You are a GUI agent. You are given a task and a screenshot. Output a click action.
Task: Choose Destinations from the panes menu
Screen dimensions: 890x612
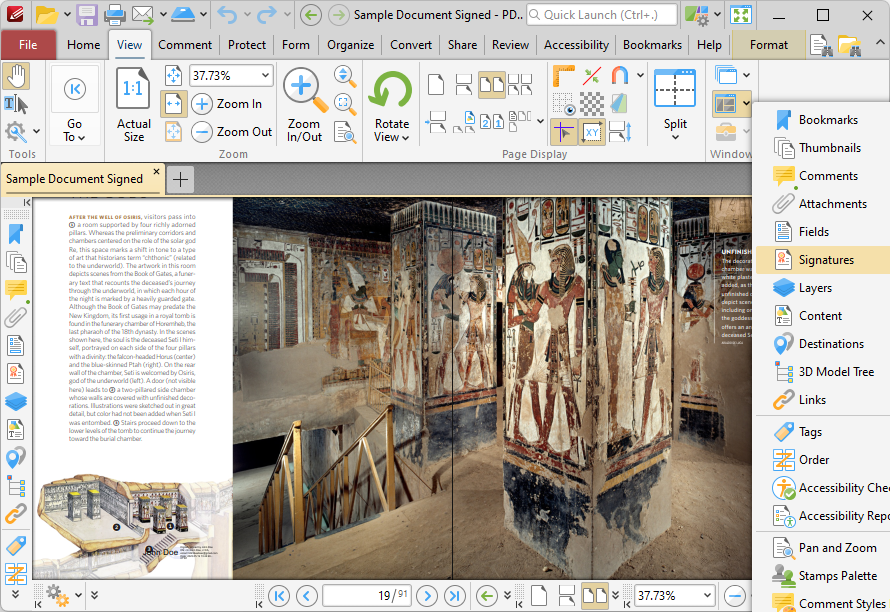(823, 344)
